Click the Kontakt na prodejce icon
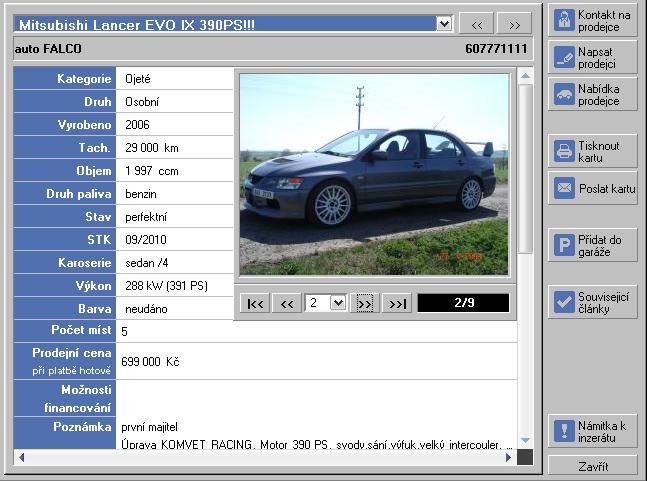 [x=564, y=20]
